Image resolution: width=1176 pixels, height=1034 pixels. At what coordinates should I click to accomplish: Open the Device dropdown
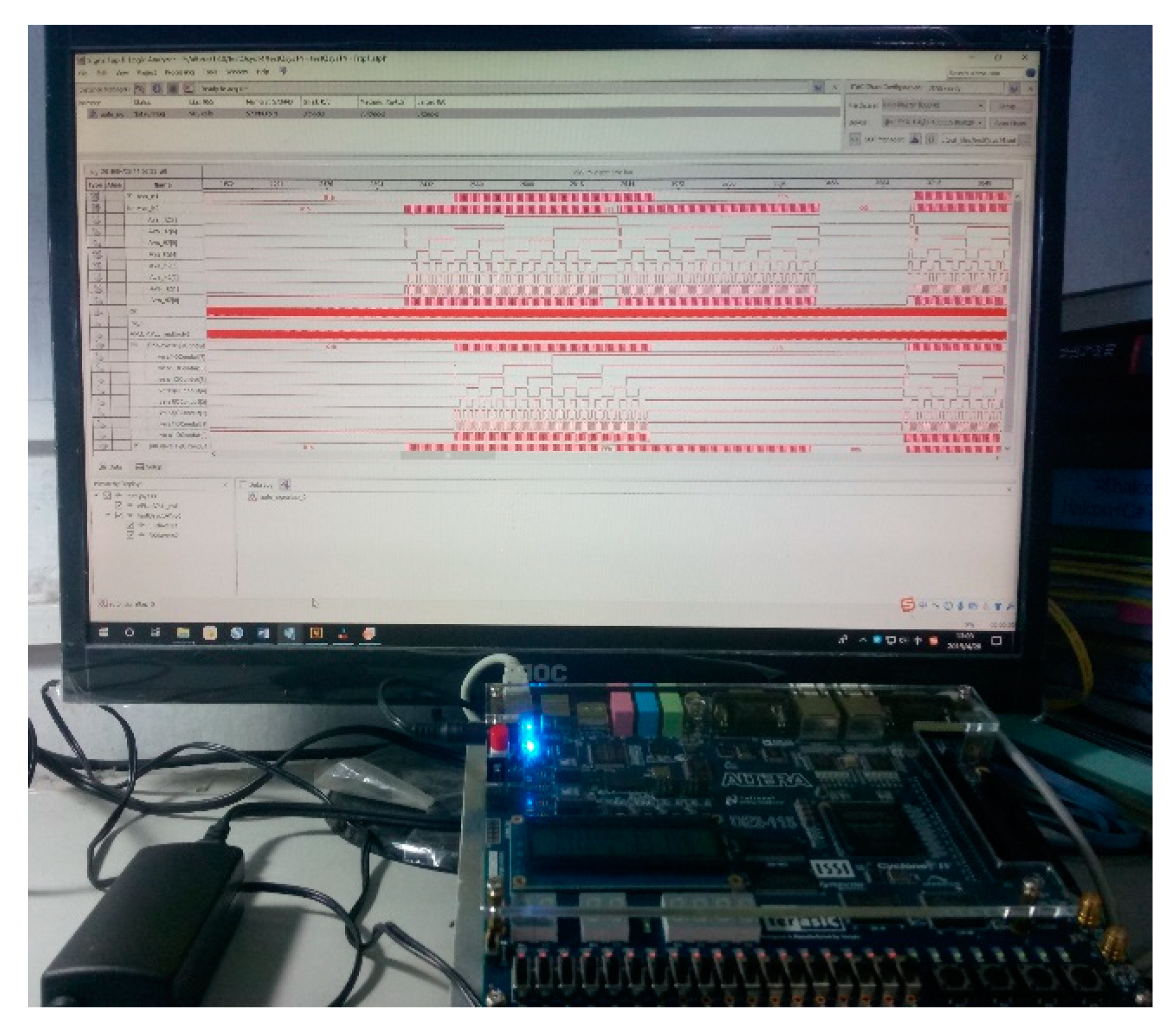tap(933, 122)
